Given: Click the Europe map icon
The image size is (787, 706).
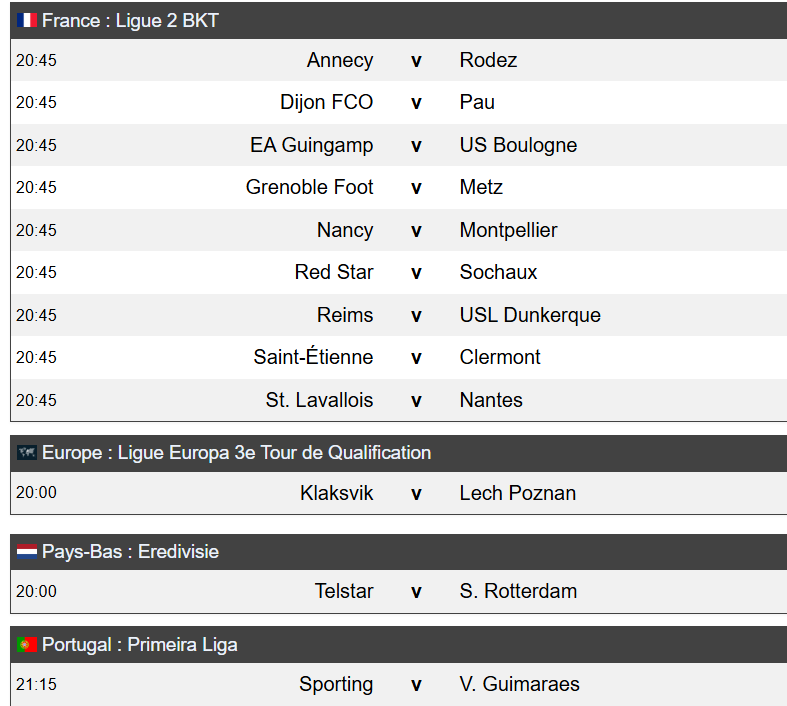Looking at the screenshot, I should pos(27,453).
